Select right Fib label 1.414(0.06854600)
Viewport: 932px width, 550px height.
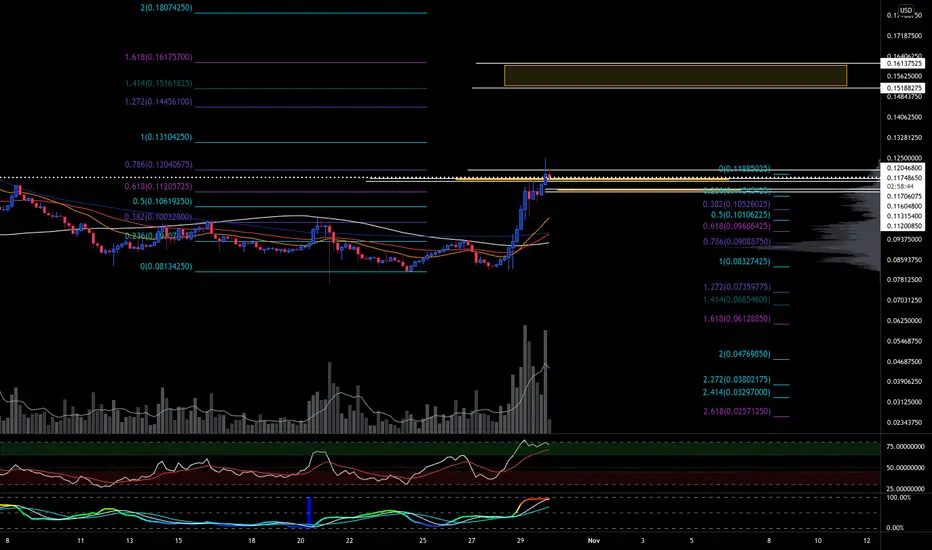tap(736, 300)
